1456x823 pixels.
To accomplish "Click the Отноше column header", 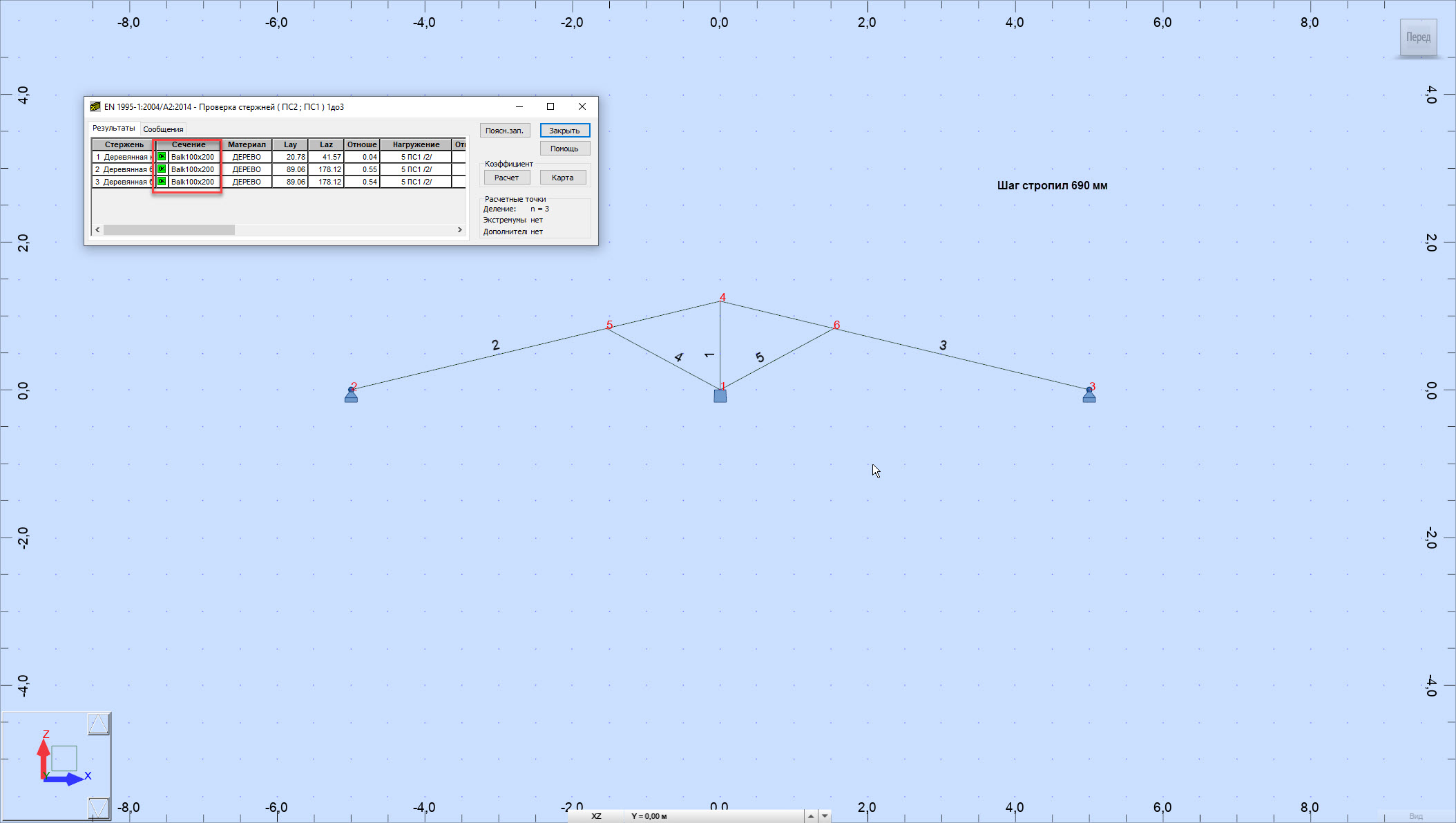I will 362,144.
